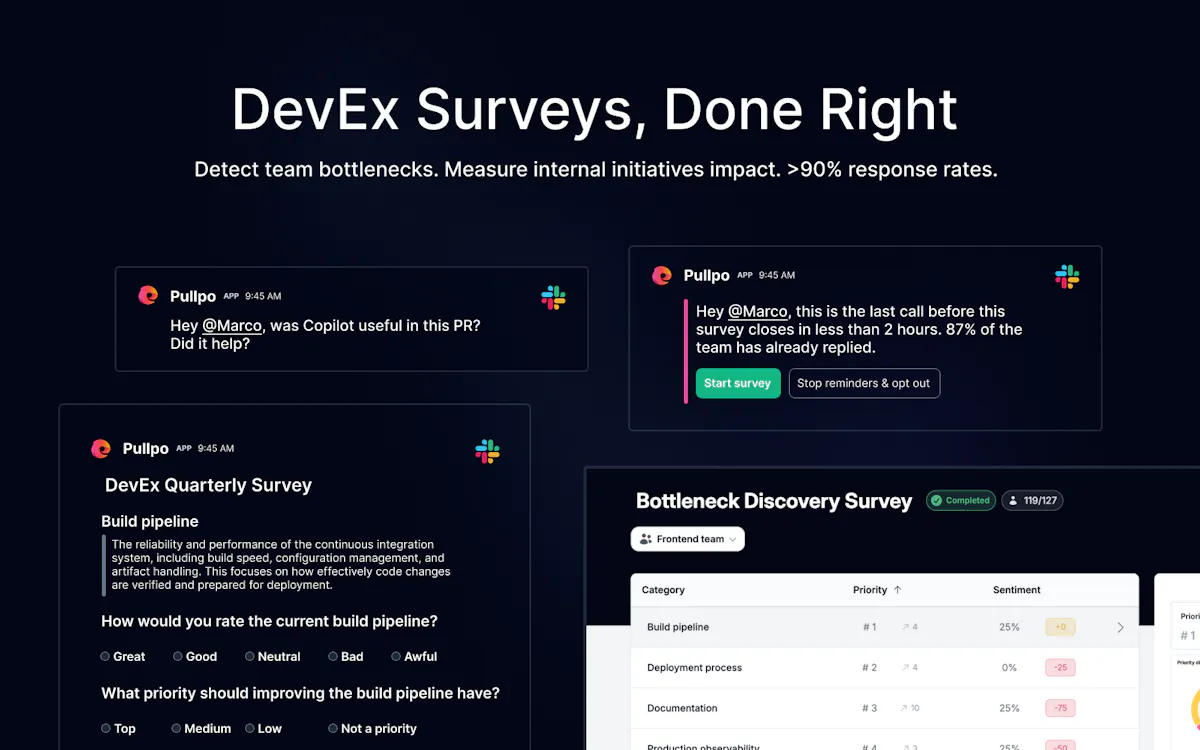Open the Build pipeline table row
The width and height of the screenshot is (1200, 750).
pos(885,627)
